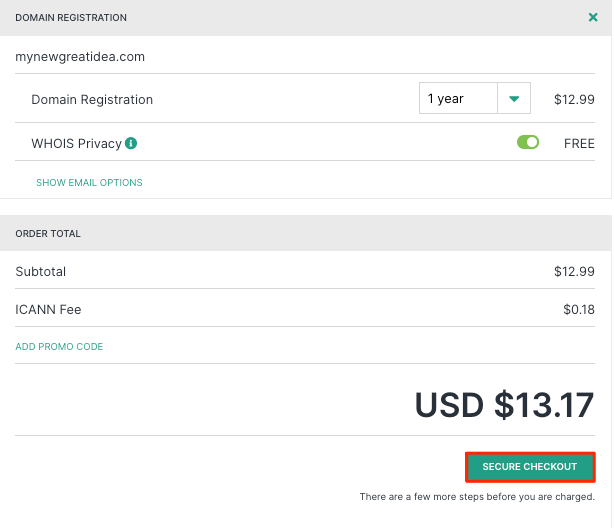Close the Domain Registration panel
614x528 pixels.
click(593, 17)
